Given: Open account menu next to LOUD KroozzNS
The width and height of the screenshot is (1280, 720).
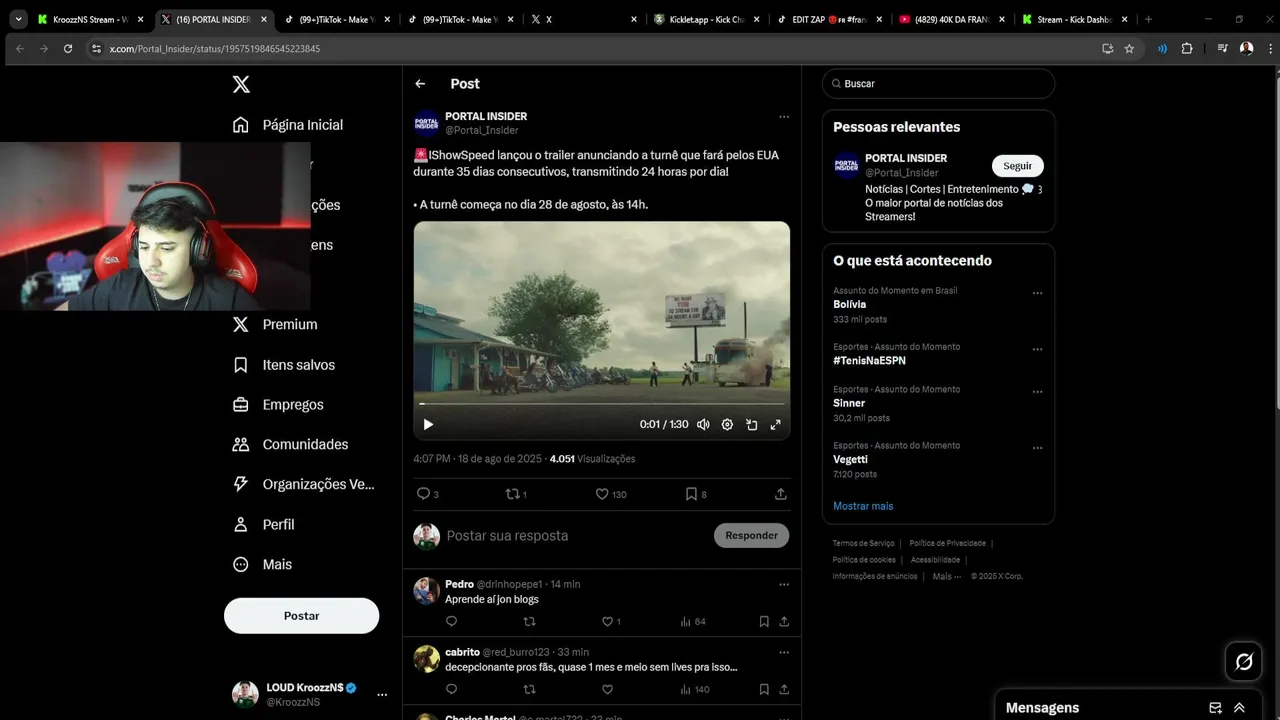Looking at the screenshot, I should click(381, 694).
